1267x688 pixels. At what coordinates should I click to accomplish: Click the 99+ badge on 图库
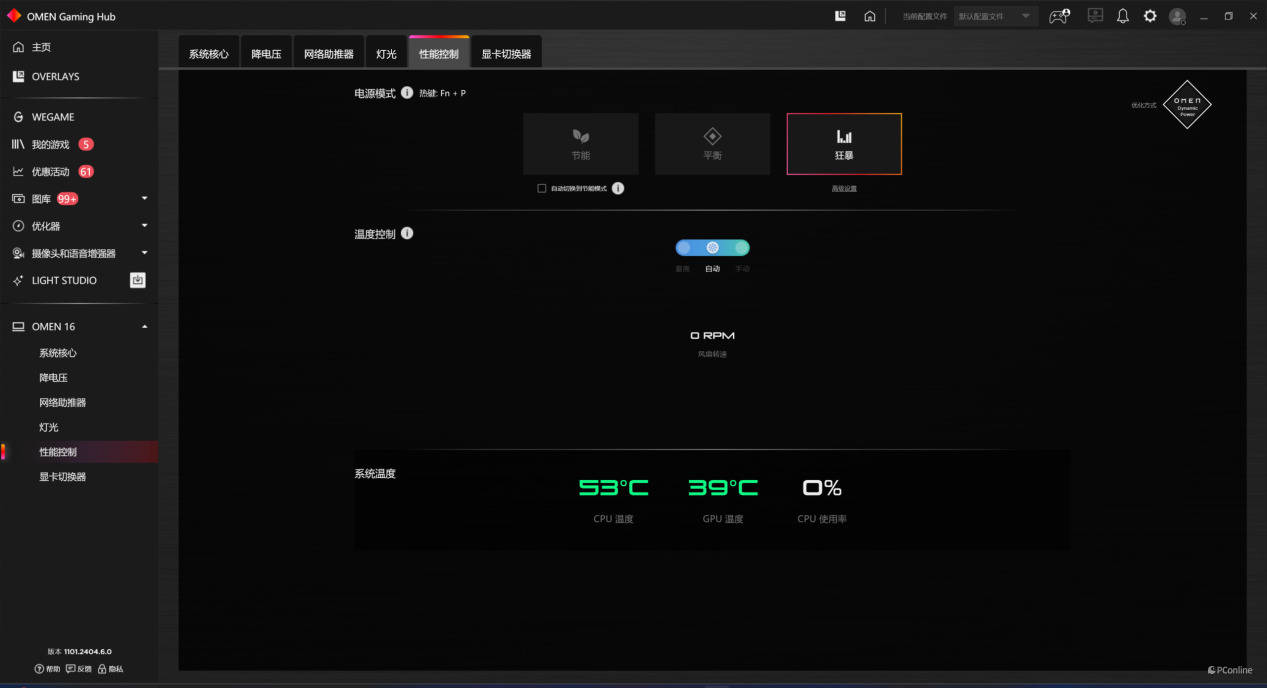tap(68, 198)
